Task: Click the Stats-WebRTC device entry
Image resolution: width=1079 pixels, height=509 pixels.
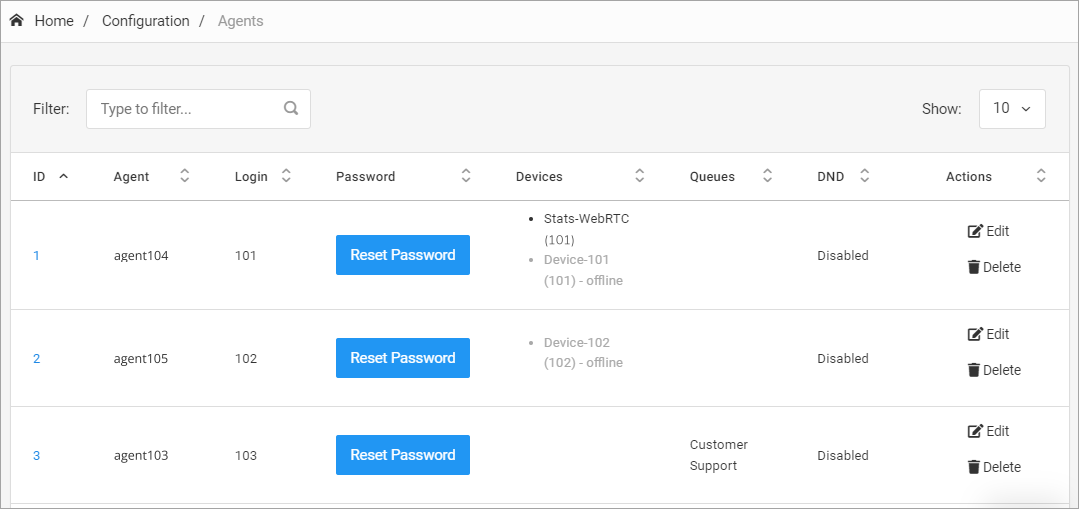Action: [x=586, y=229]
